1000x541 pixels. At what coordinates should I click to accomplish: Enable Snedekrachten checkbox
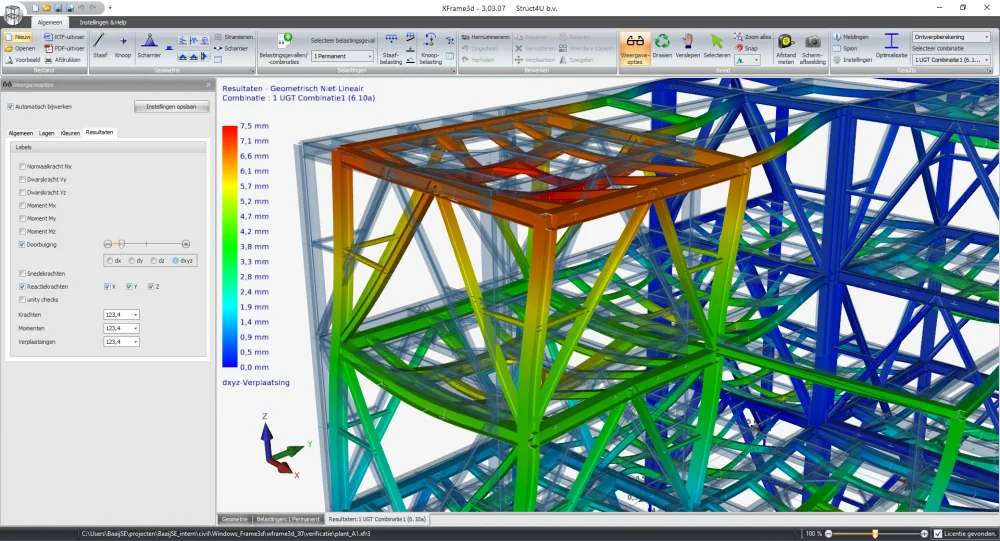[22, 273]
